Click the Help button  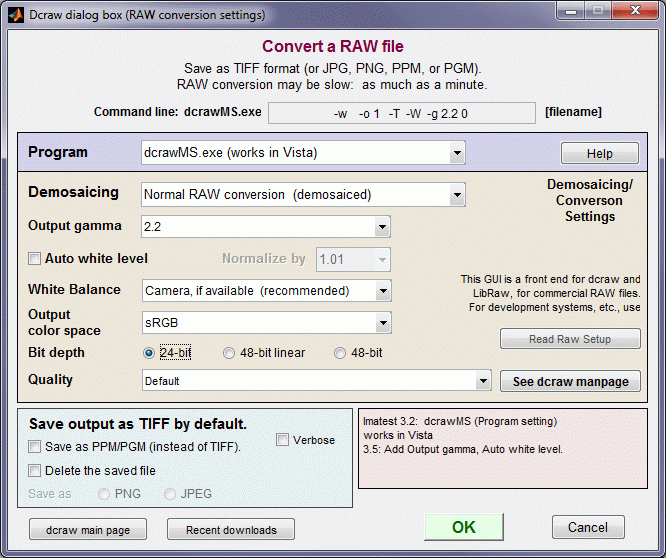pos(600,153)
